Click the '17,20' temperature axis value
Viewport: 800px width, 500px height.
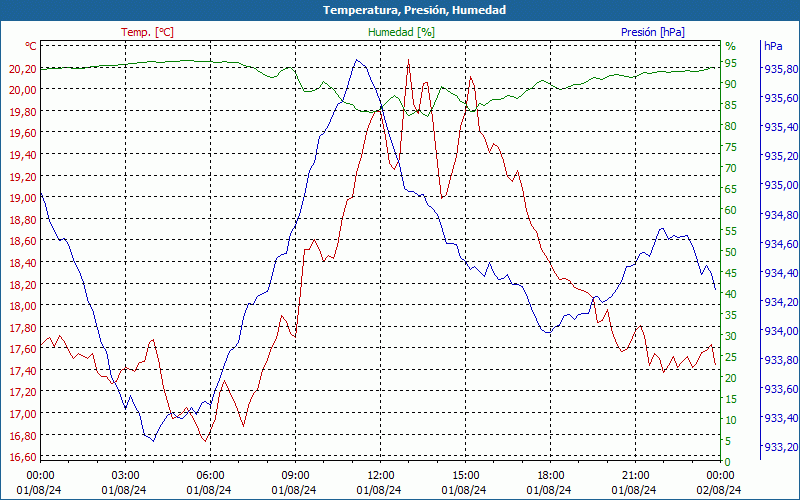pos(23,392)
